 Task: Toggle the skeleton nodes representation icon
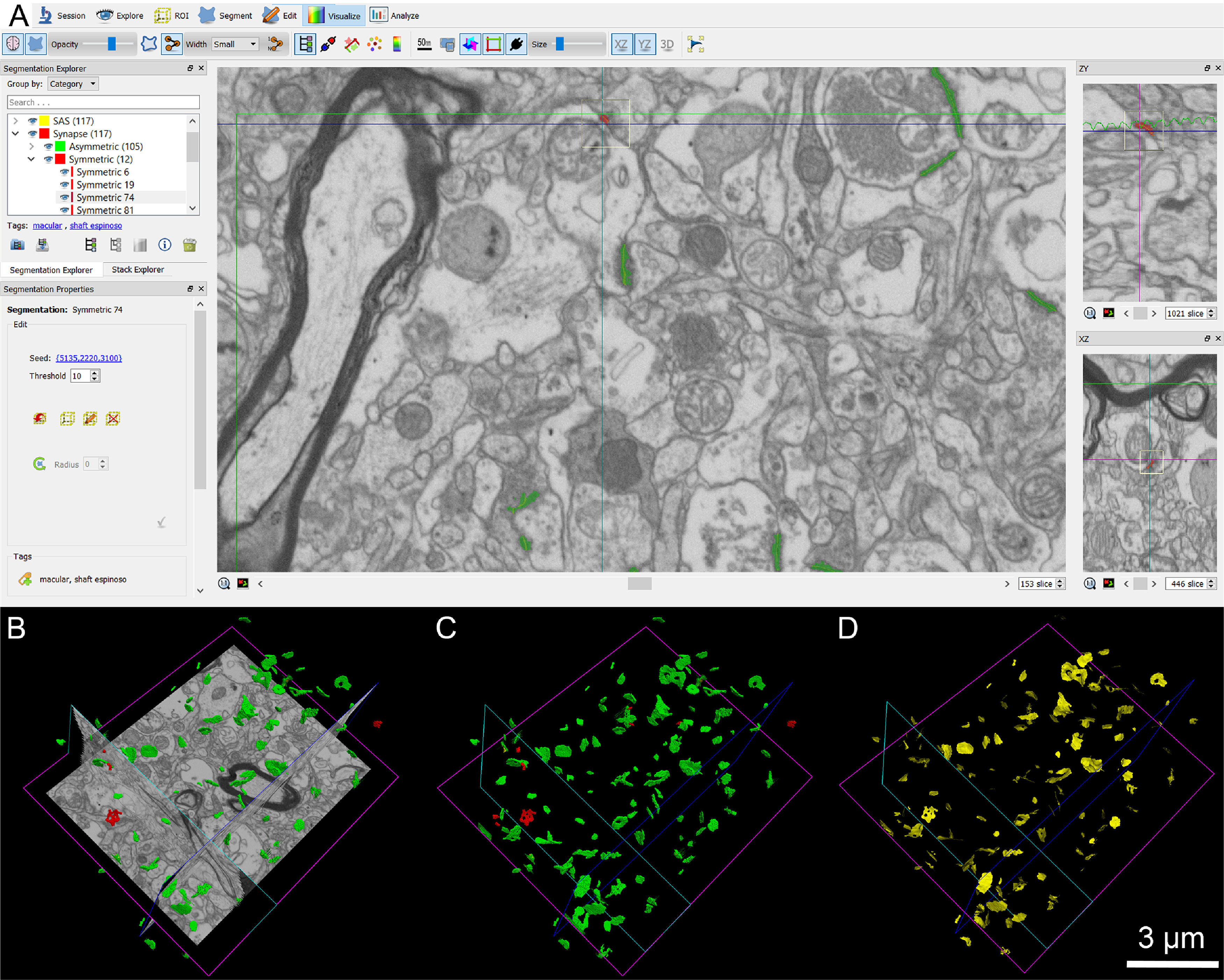pos(171,44)
